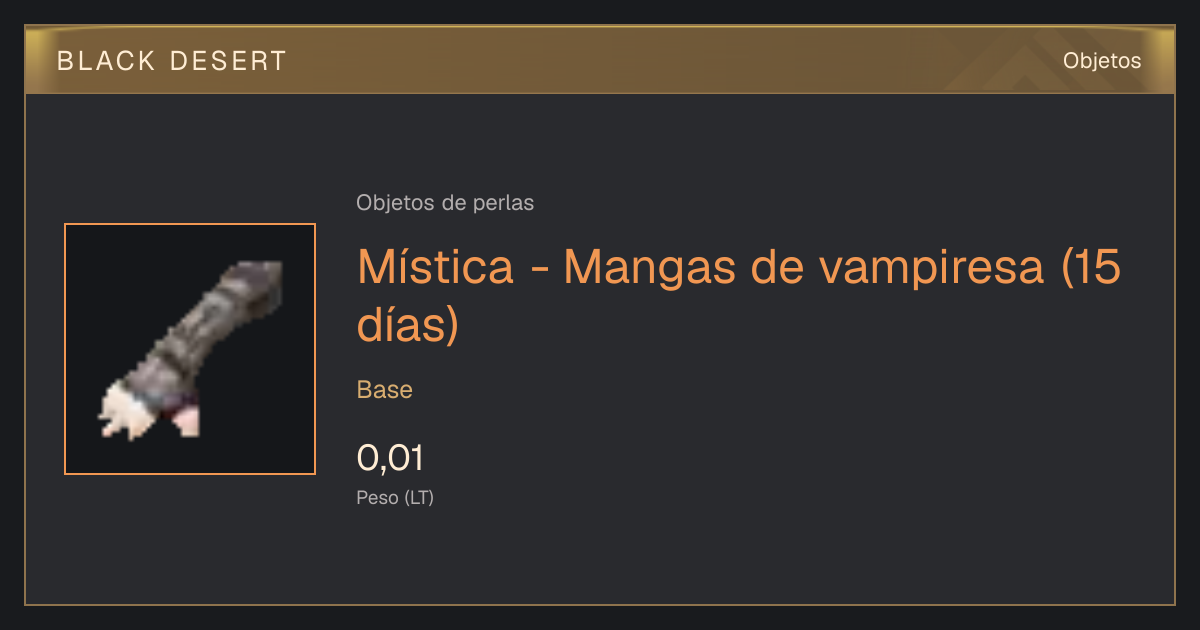The image size is (1200, 630).
Task: Click the 0,01 weight value
Action: (x=390, y=458)
